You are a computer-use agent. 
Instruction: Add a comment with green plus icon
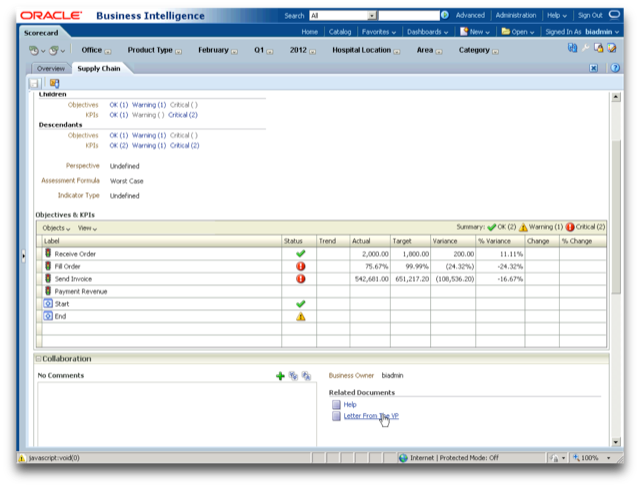280,376
